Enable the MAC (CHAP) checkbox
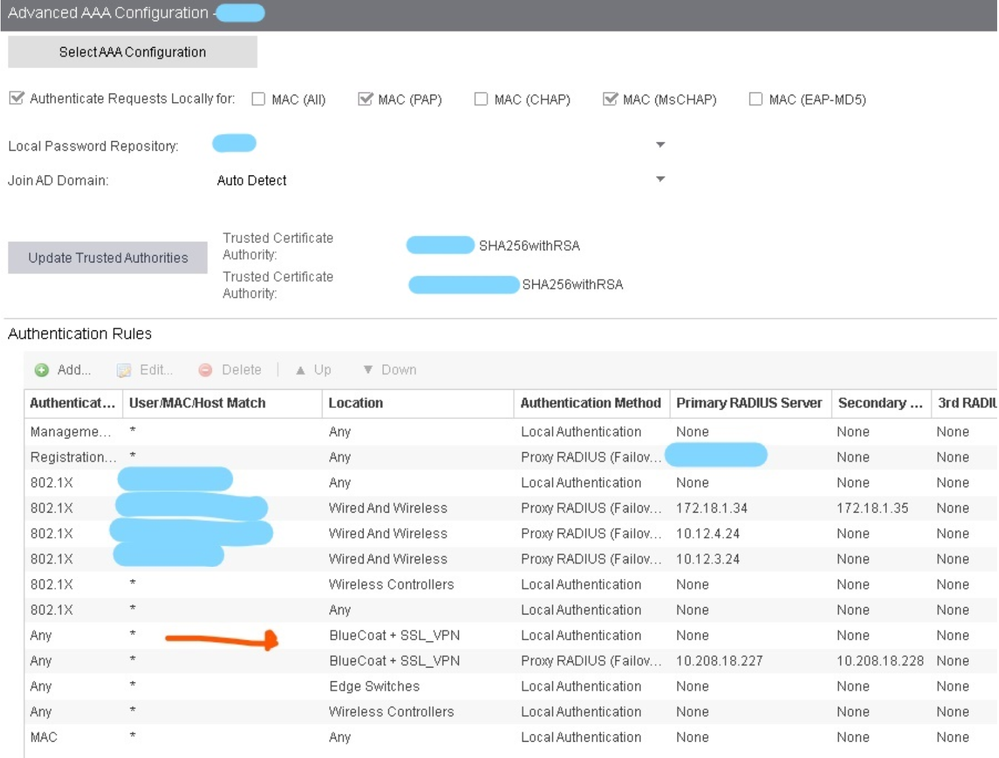The image size is (999, 758). click(x=481, y=100)
